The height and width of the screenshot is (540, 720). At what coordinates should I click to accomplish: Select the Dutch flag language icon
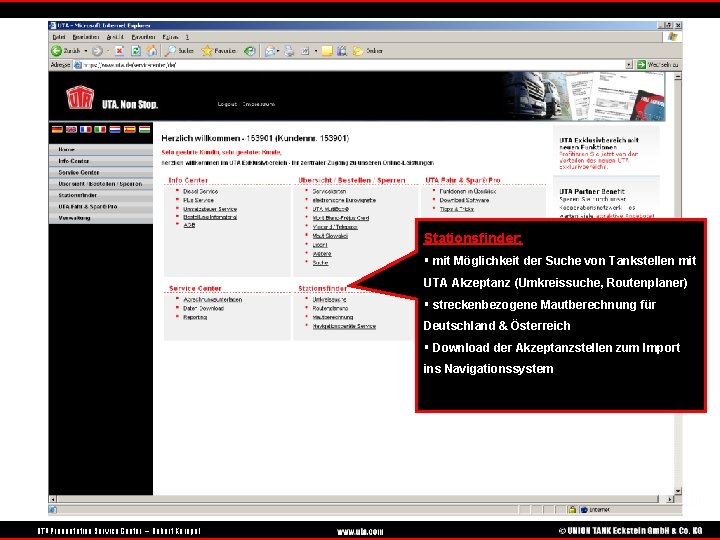coord(115,129)
